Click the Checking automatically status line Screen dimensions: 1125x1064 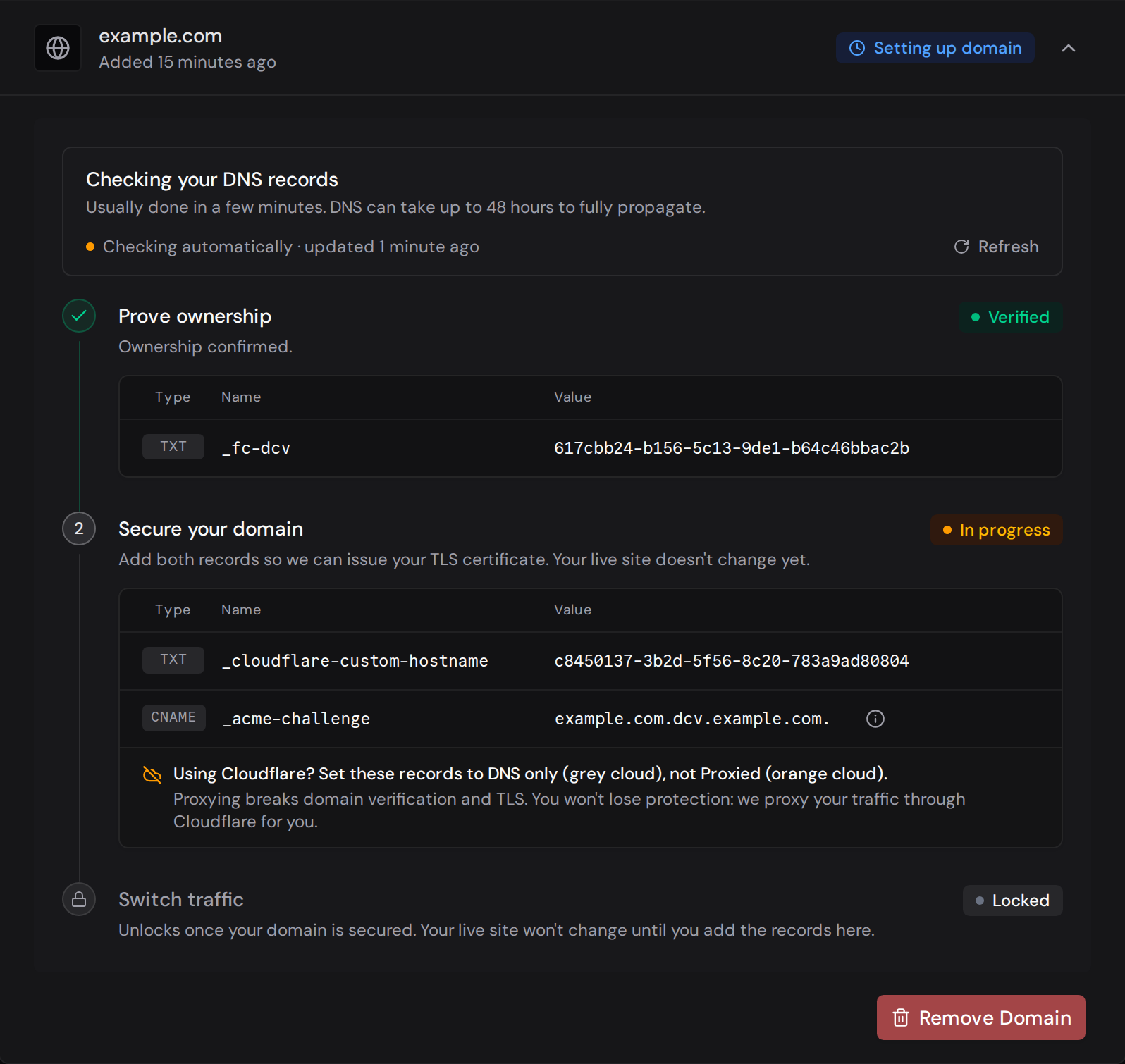[283, 247]
